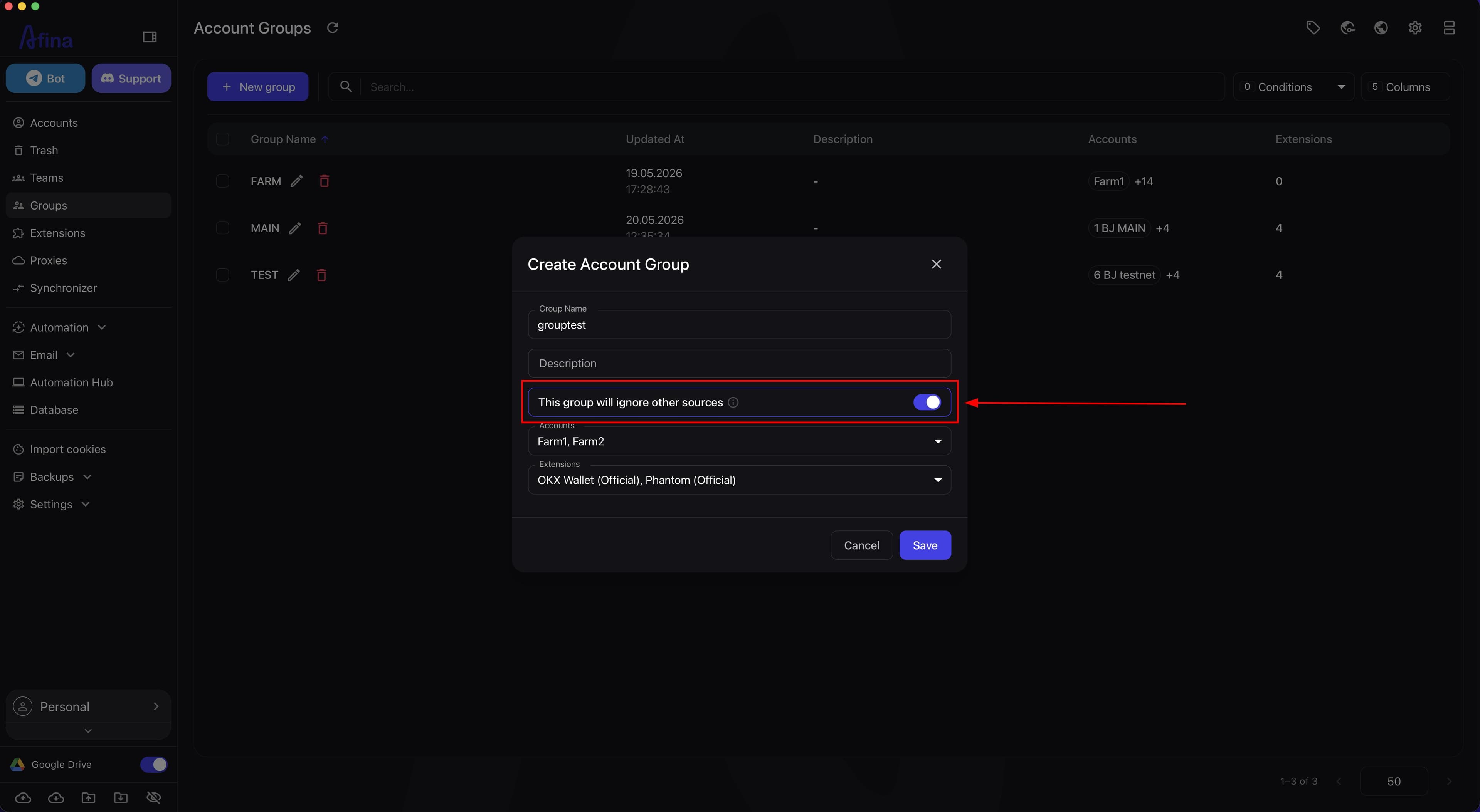The height and width of the screenshot is (812, 1480).
Task: Delete the TEST group
Action: click(321, 275)
